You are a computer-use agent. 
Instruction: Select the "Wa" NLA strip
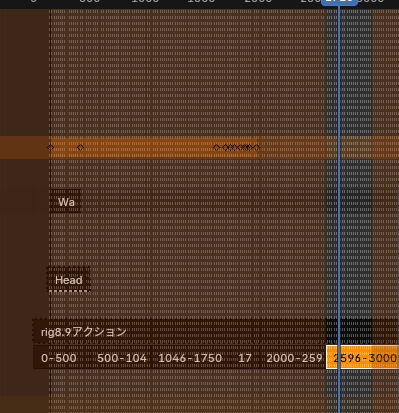coord(65,201)
